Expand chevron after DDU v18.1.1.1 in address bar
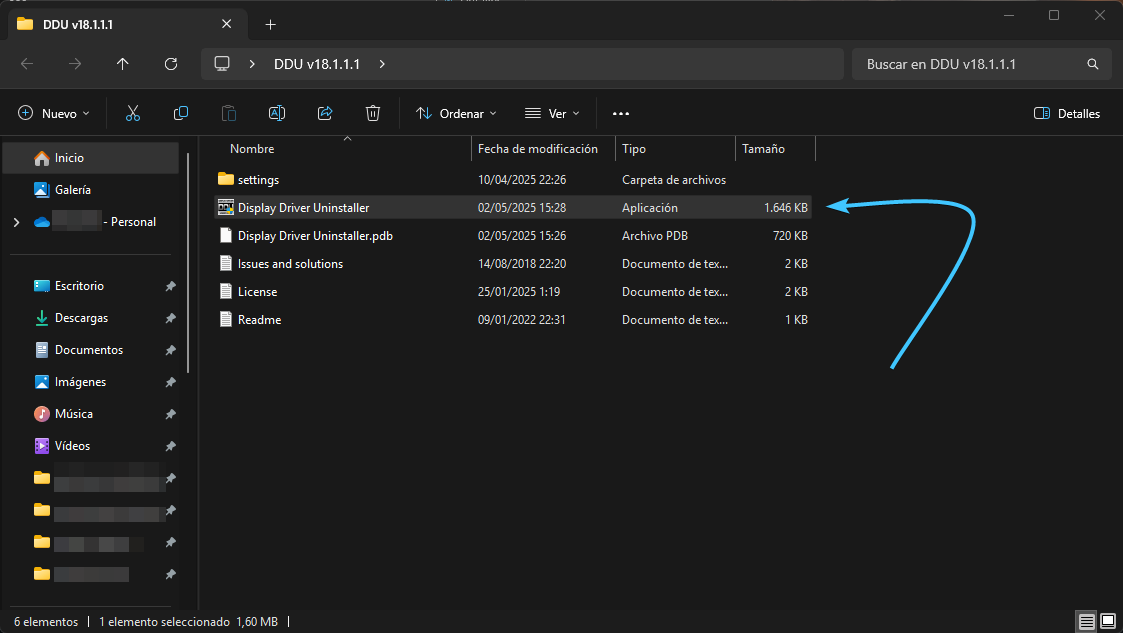Image resolution: width=1123 pixels, height=633 pixels. click(x=382, y=64)
